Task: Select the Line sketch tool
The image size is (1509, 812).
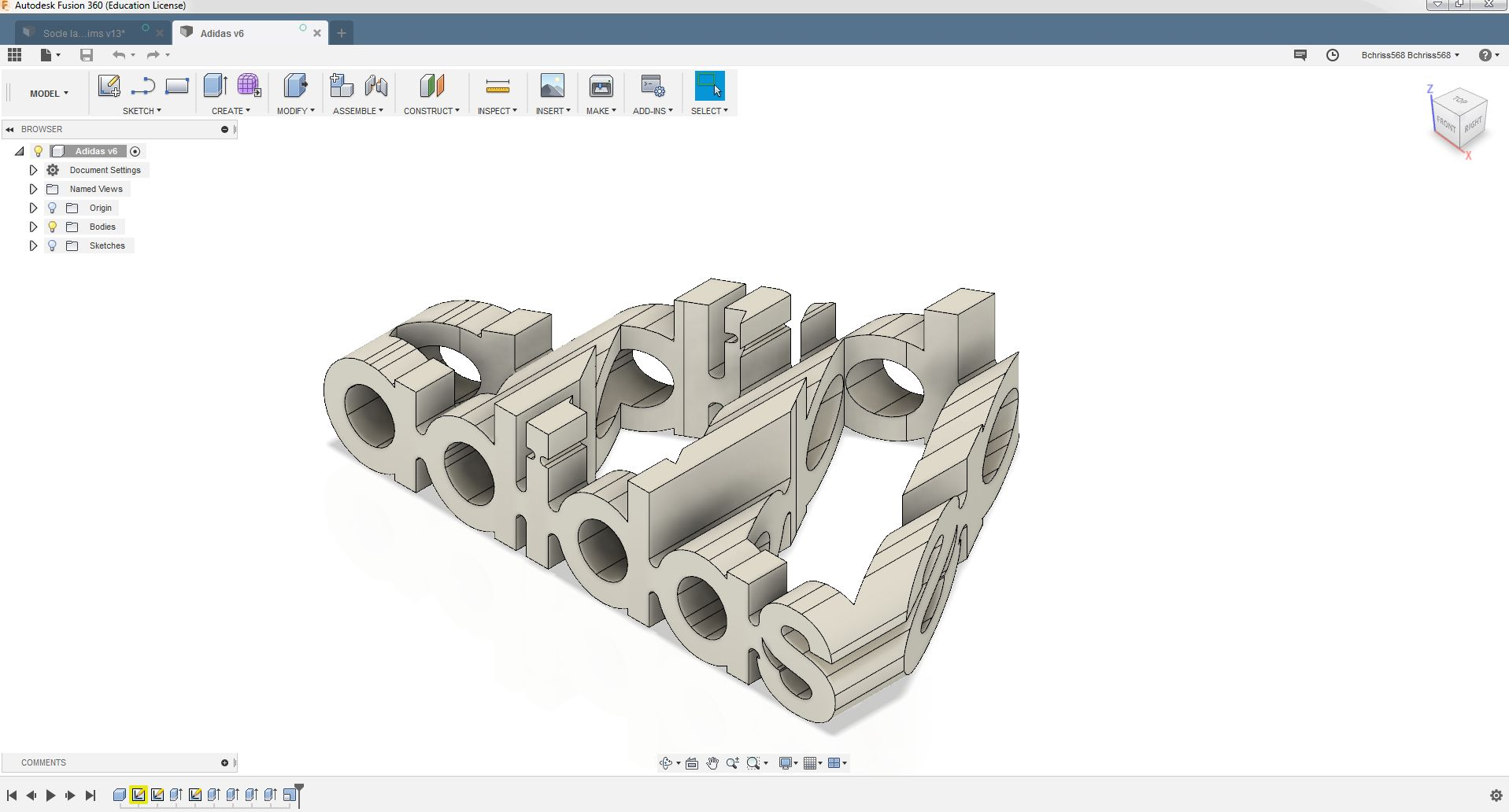Action: [142, 86]
